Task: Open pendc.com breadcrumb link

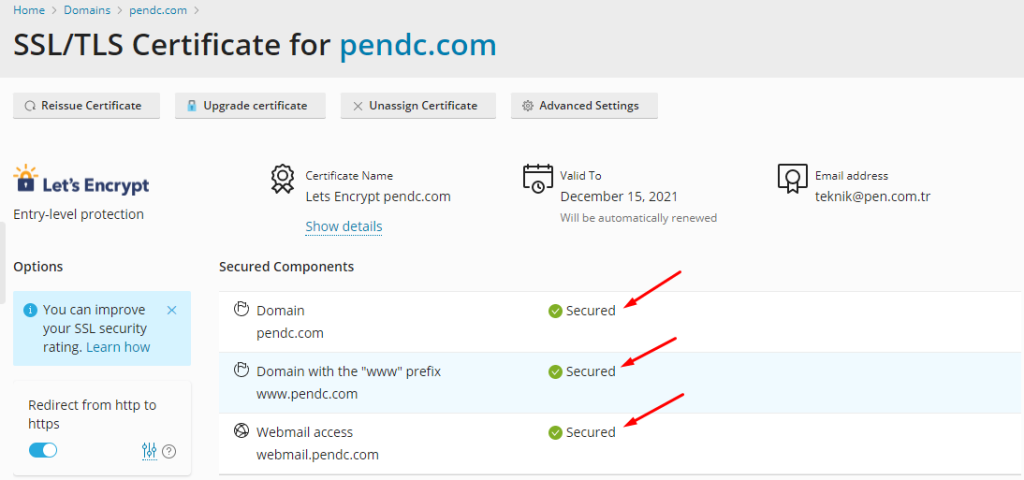Action: click(158, 10)
